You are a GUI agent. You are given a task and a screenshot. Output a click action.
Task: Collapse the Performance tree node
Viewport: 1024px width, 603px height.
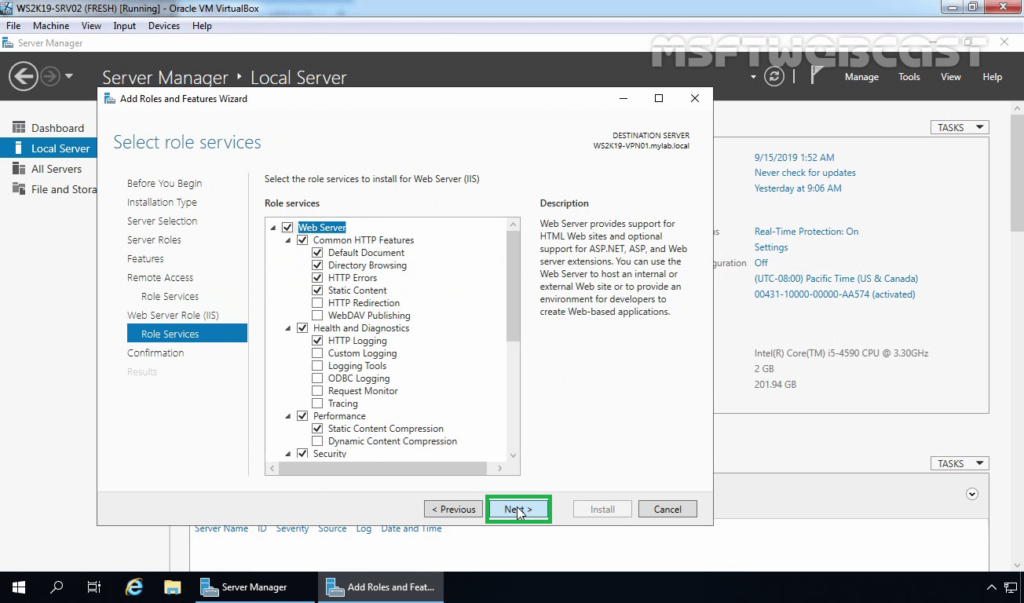pyautogui.click(x=288, y=416)
